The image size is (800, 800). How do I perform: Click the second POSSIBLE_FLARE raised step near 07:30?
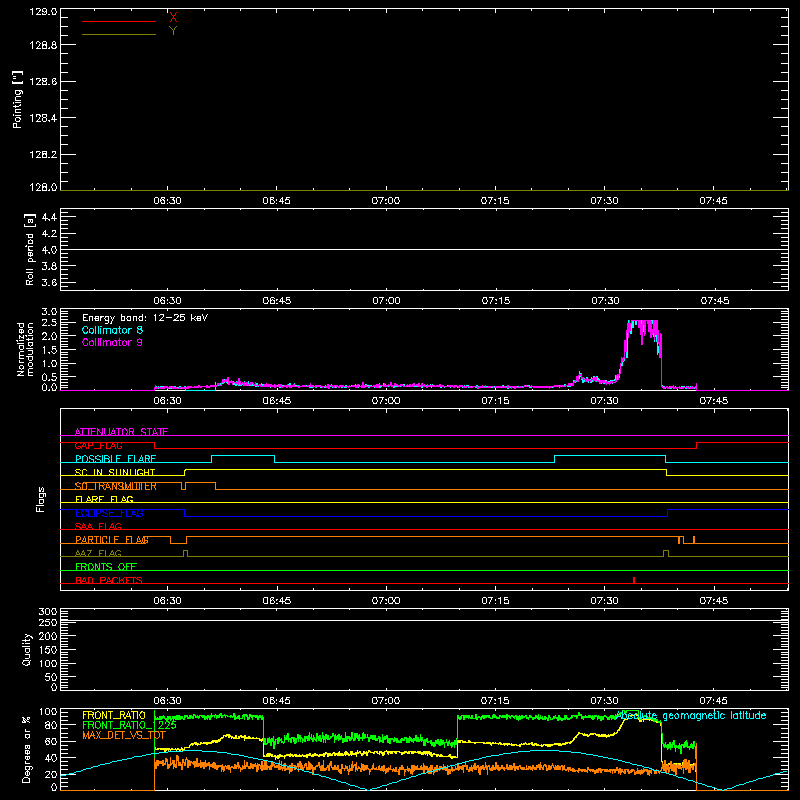610,456
